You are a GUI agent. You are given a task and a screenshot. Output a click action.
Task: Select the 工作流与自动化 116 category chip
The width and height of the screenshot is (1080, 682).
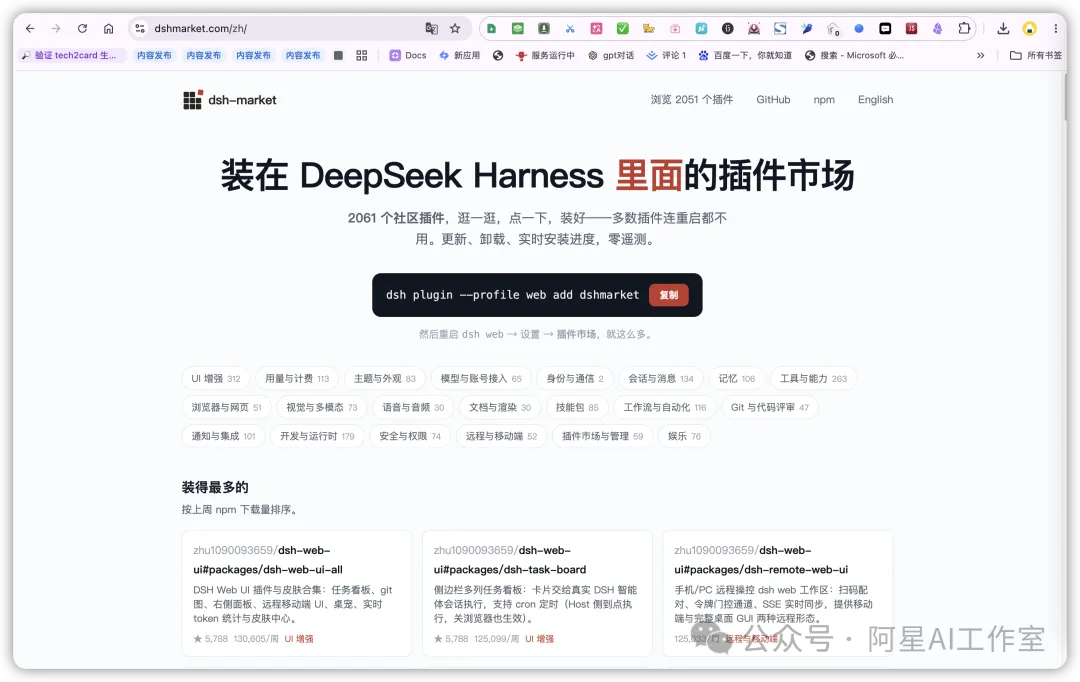coord(665,407)
